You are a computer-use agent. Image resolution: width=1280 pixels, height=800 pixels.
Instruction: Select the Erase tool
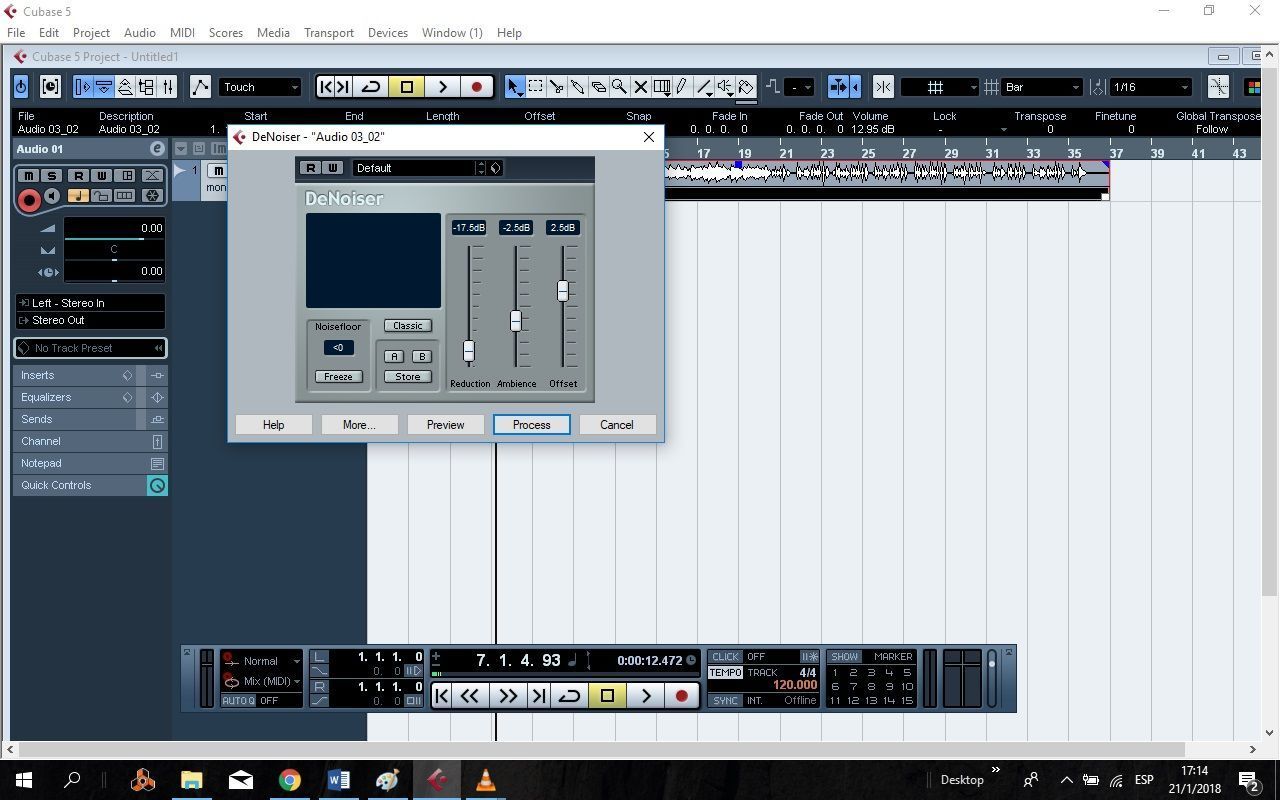pyautogui.click(x=598, y=87)
